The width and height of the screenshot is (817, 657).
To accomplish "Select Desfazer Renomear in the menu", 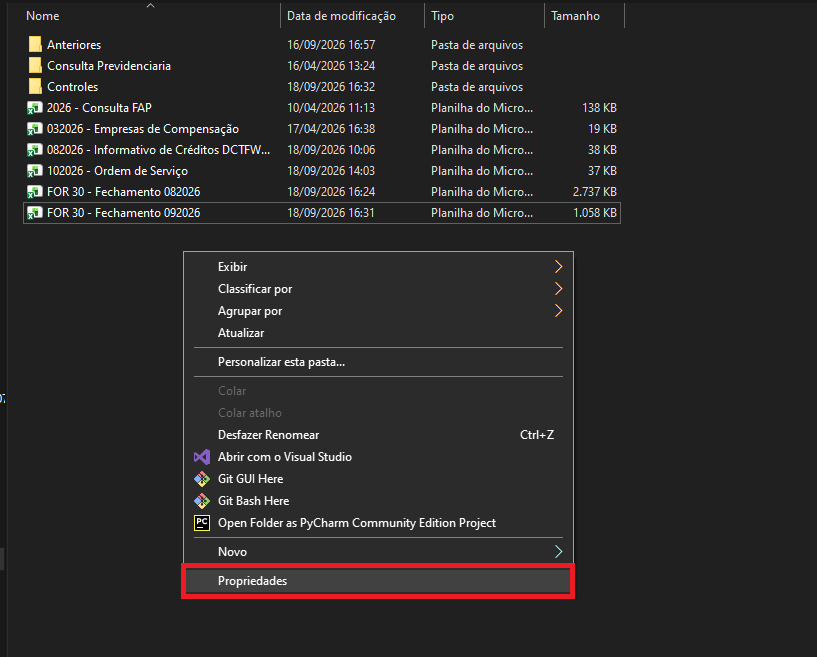I will [378, 435].
